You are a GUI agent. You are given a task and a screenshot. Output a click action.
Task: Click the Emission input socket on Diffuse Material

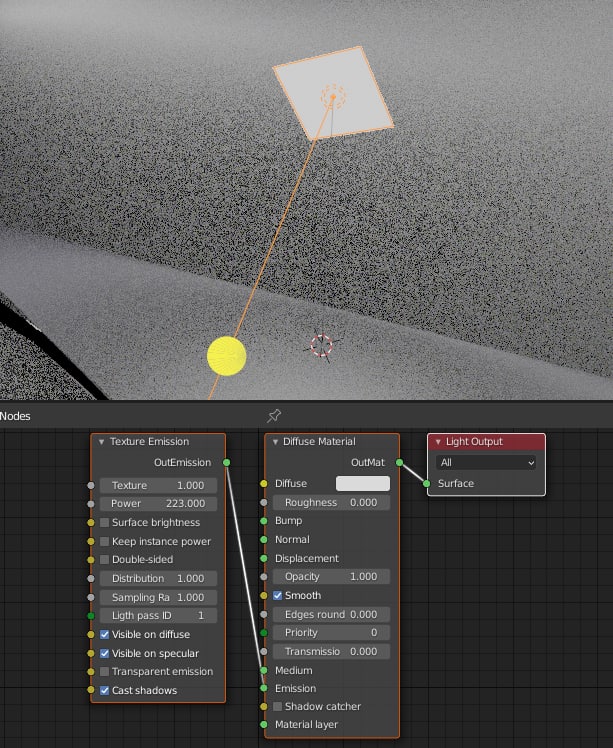pos(264,688)
